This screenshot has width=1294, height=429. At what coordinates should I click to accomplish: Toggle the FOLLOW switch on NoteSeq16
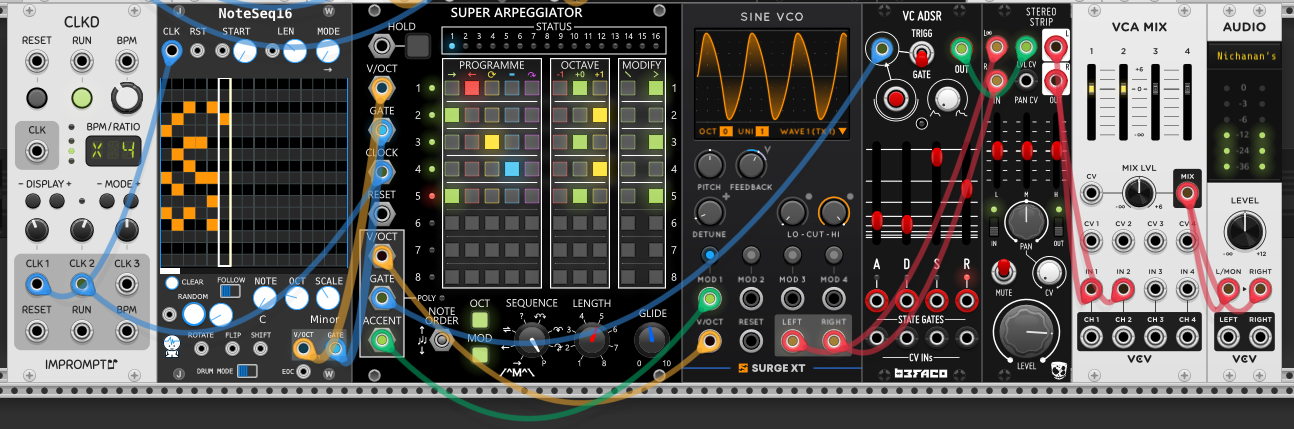(231, 291)
